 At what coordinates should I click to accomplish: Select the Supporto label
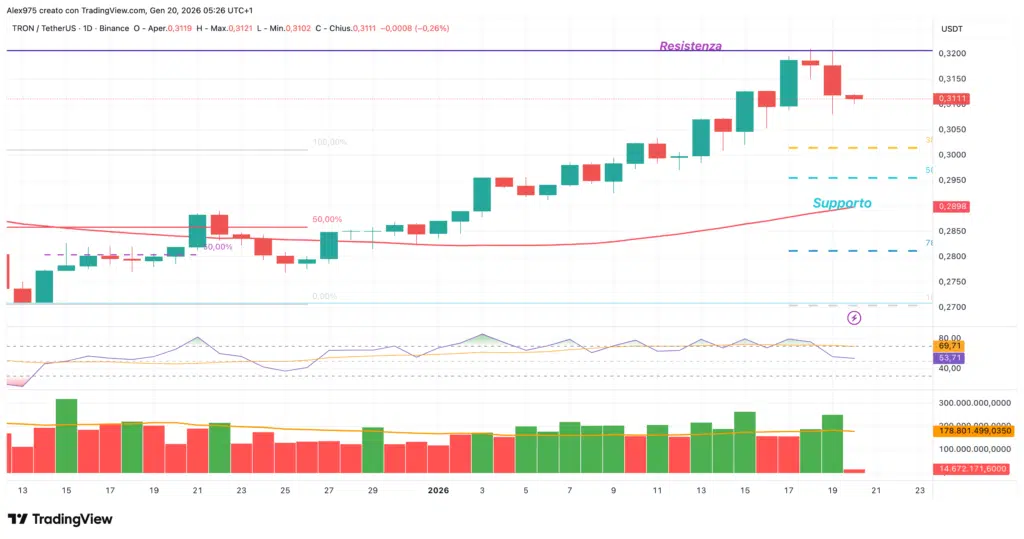tap(841, 203)
